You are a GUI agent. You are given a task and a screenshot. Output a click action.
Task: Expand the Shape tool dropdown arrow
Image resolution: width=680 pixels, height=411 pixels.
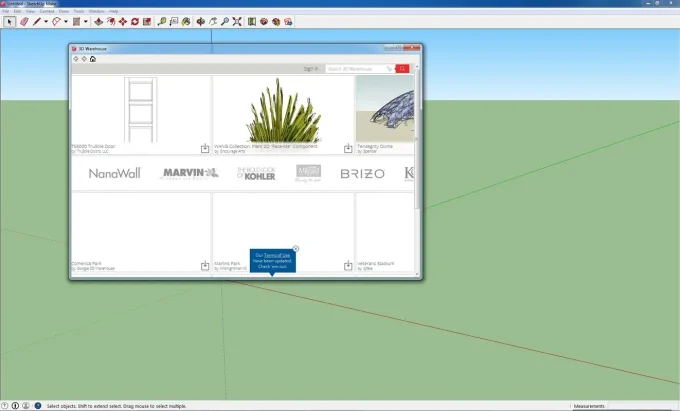pyautogui.click(x=87, y=21)
